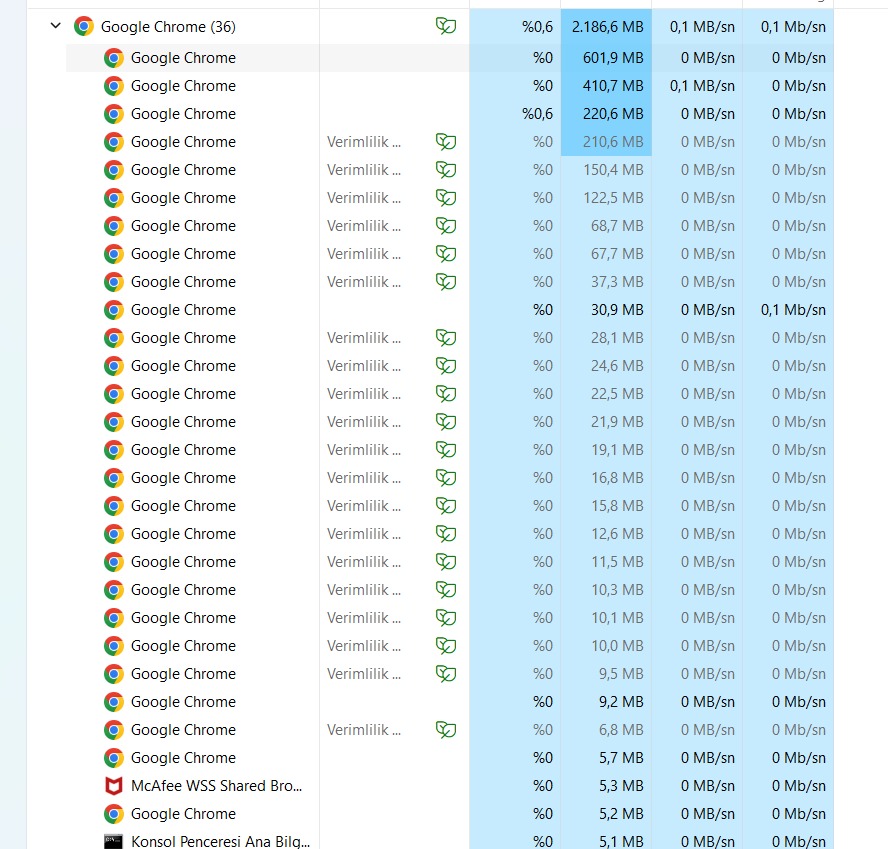
Task: Click the 5,2 MB memory value
Action: (x=621, y=814)
